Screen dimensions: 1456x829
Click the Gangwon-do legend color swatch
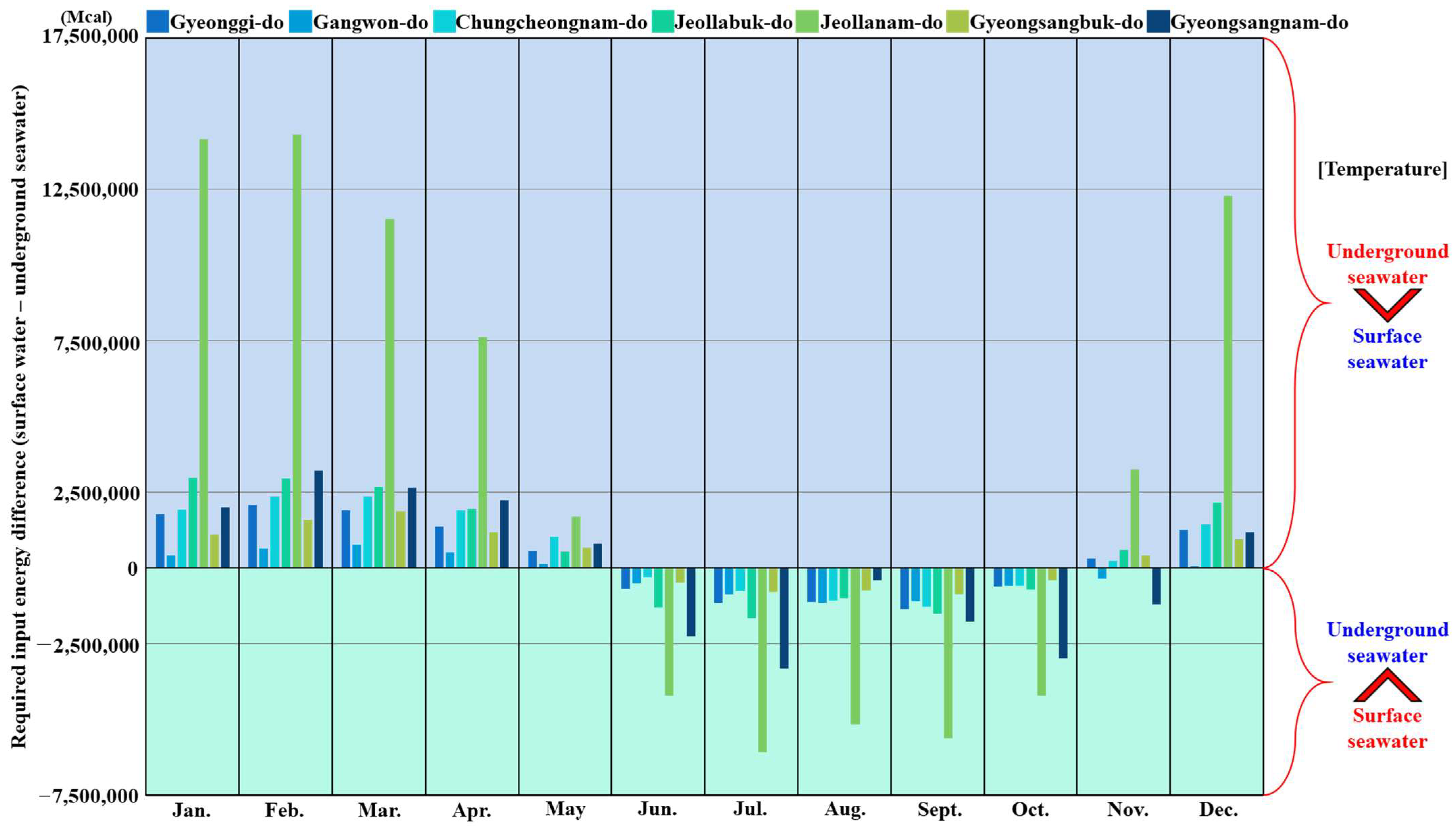pyautogui.click(x=301, y=22)
